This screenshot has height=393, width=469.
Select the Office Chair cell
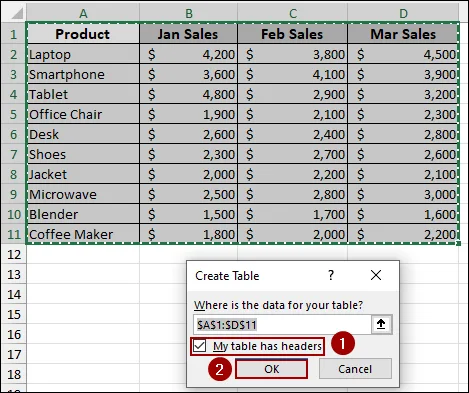(x=83, y=114)
